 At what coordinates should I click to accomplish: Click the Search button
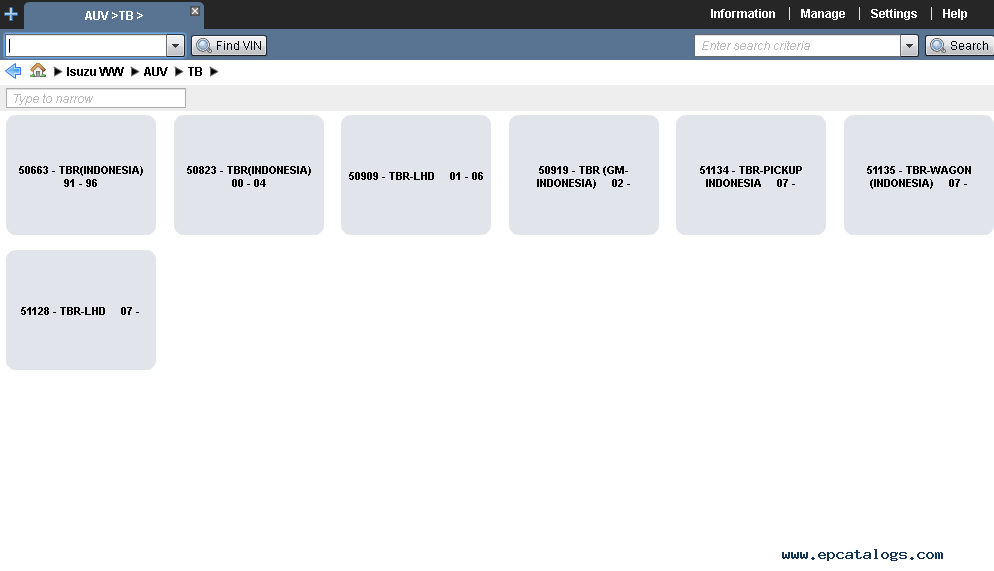point(960,46)
